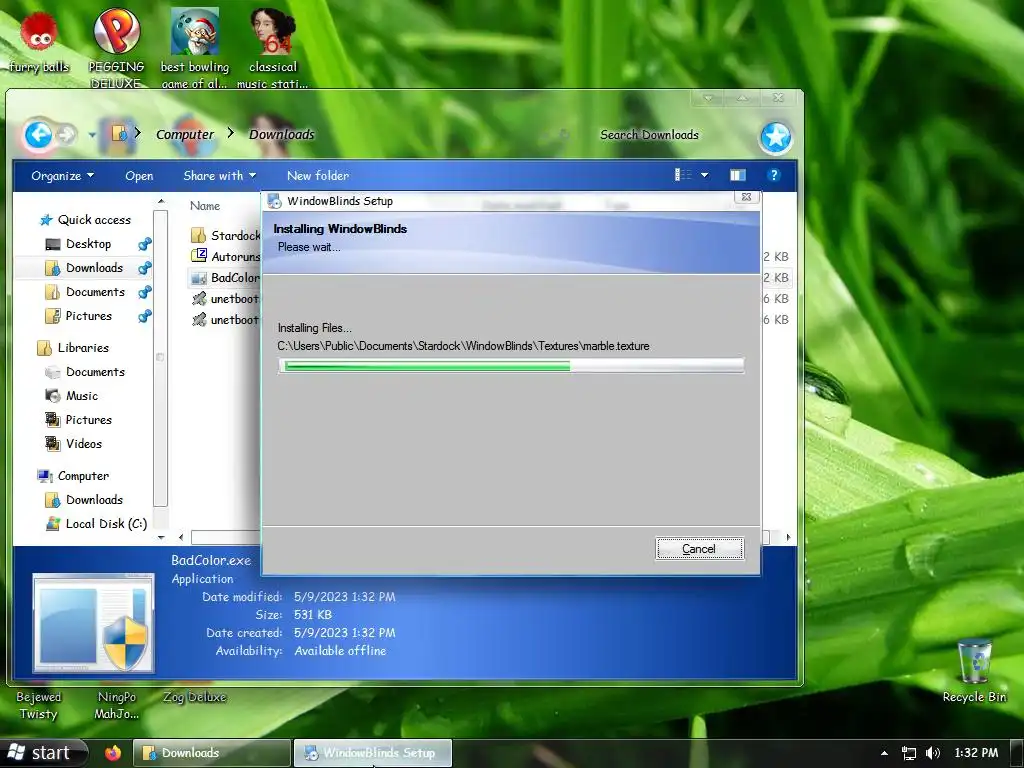Image resolution: width=1024 pixels, height=768 pixels.
Task: Open the volume tray icon
Action: point(933,753)
